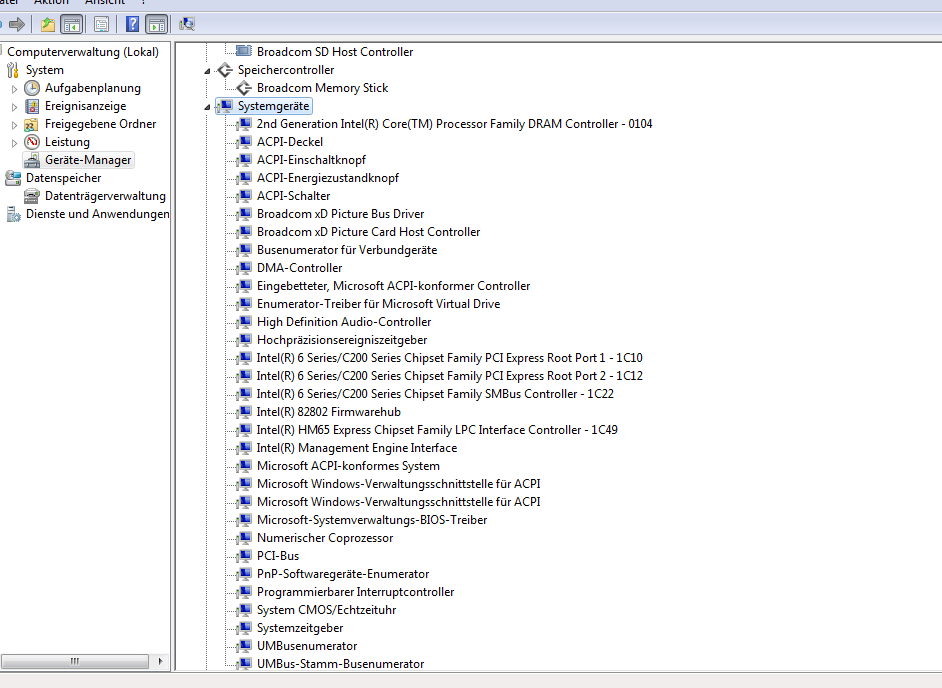The height and width of the screenshot is (688, 942).
Task: Click the Ereignisanzeige icon
Action: 32,106
